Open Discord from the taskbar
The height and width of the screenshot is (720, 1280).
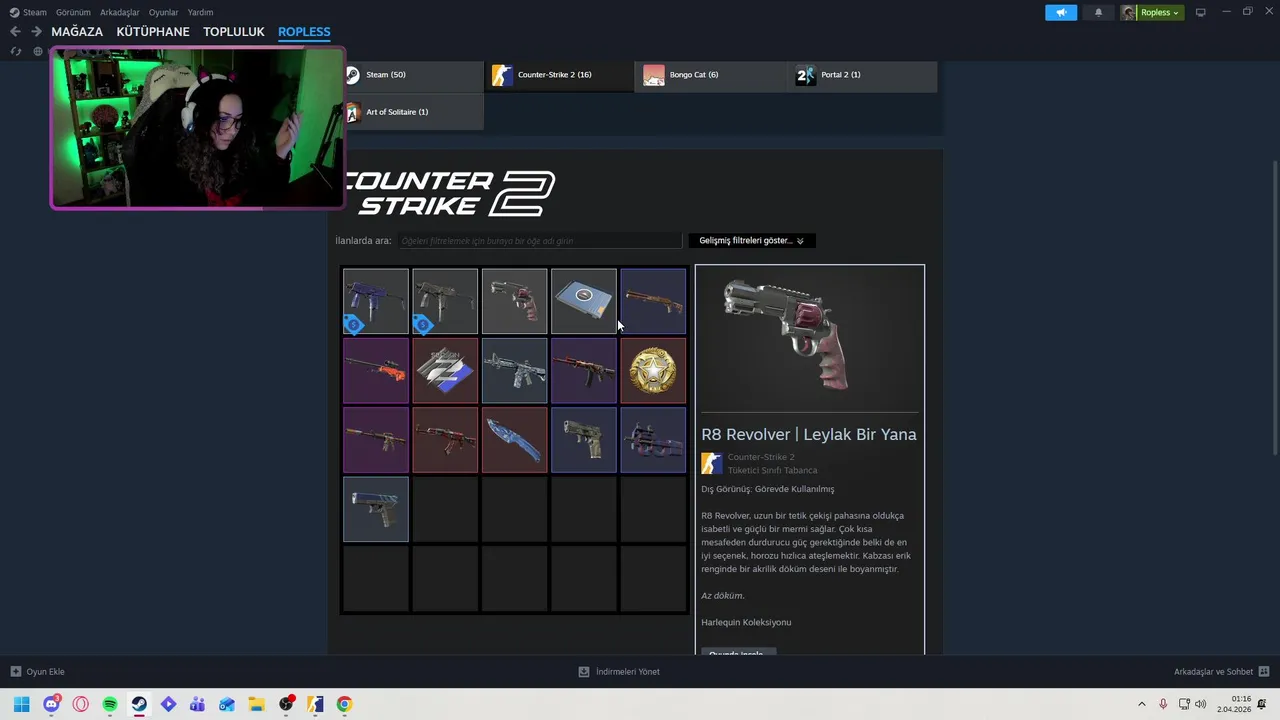[x=51, y=704]
